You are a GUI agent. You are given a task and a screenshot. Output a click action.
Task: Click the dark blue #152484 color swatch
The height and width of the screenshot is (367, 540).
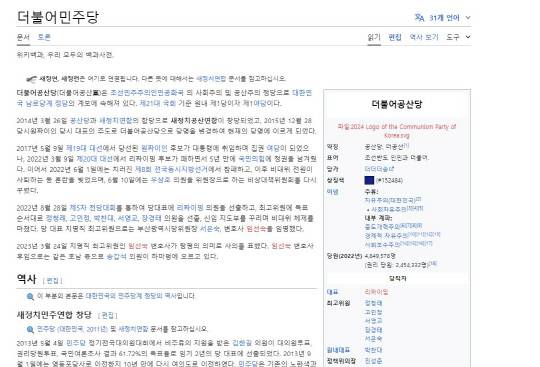(369, 180)
